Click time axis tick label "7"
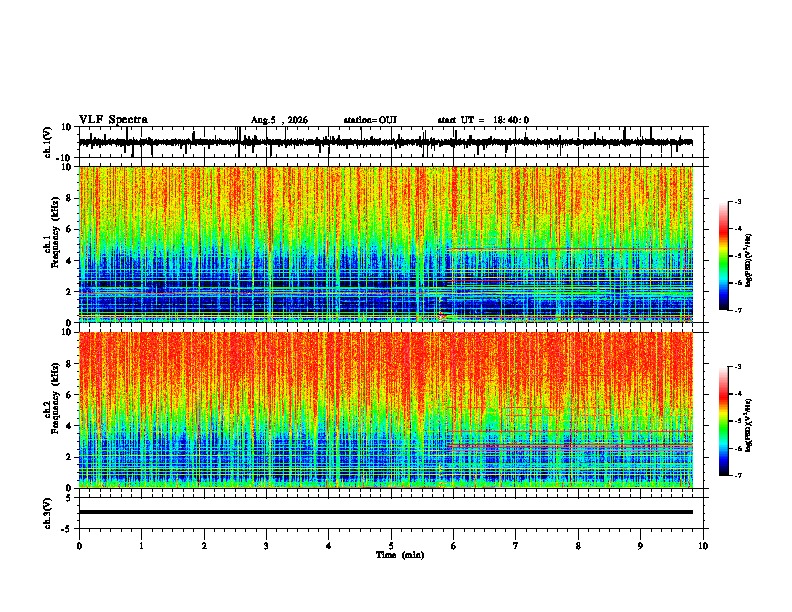This screenshot has width=792, height=612. (516, 546)
